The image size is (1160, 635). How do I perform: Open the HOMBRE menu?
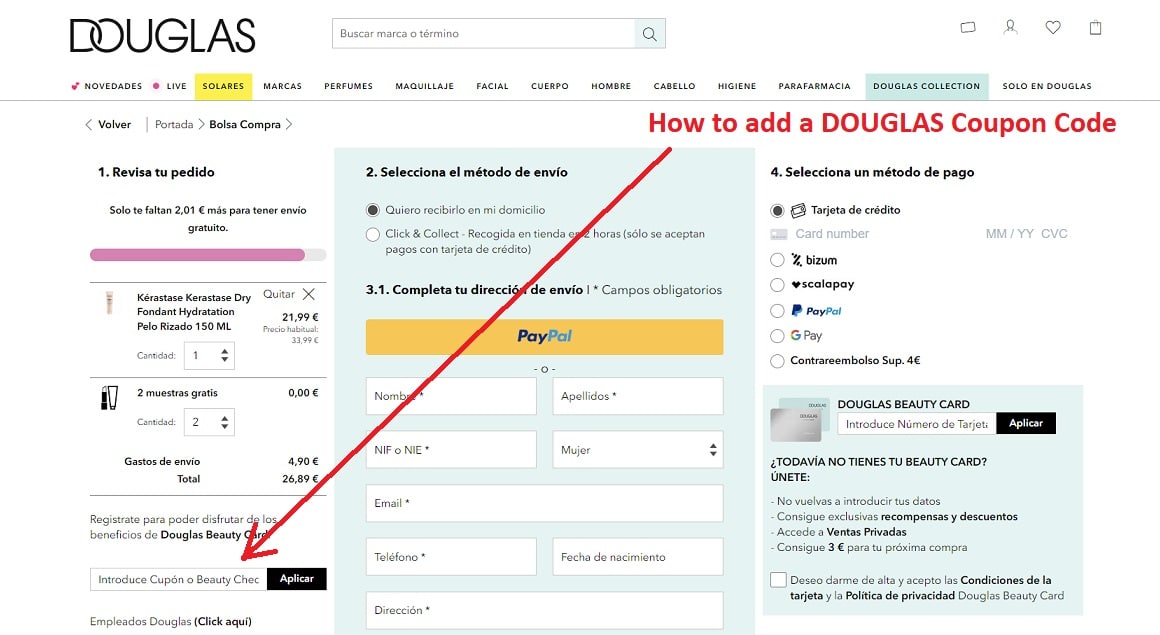(611, 86)
